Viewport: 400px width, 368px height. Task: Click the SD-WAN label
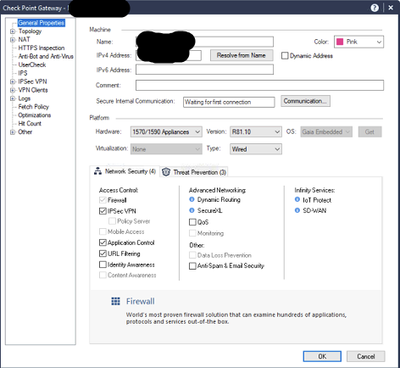point(314,211)
